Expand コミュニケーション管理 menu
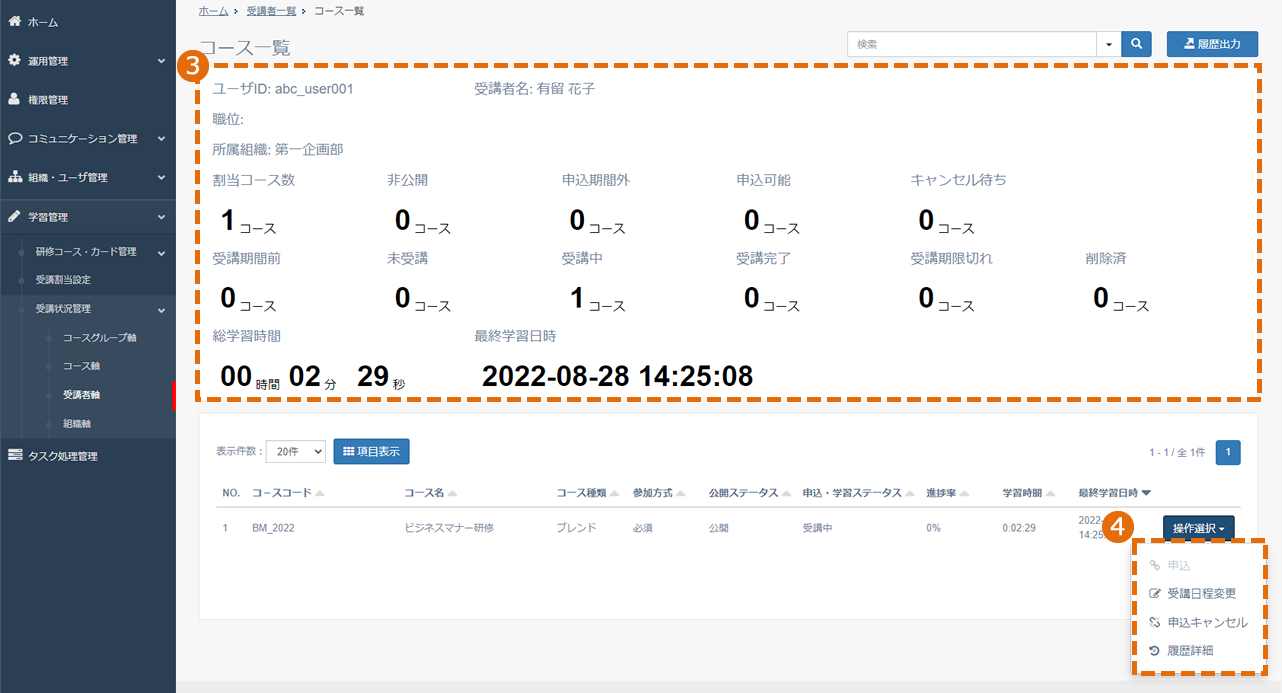Image resolution: width=1282 pixels, height=693 pixels. pos(88,138)
